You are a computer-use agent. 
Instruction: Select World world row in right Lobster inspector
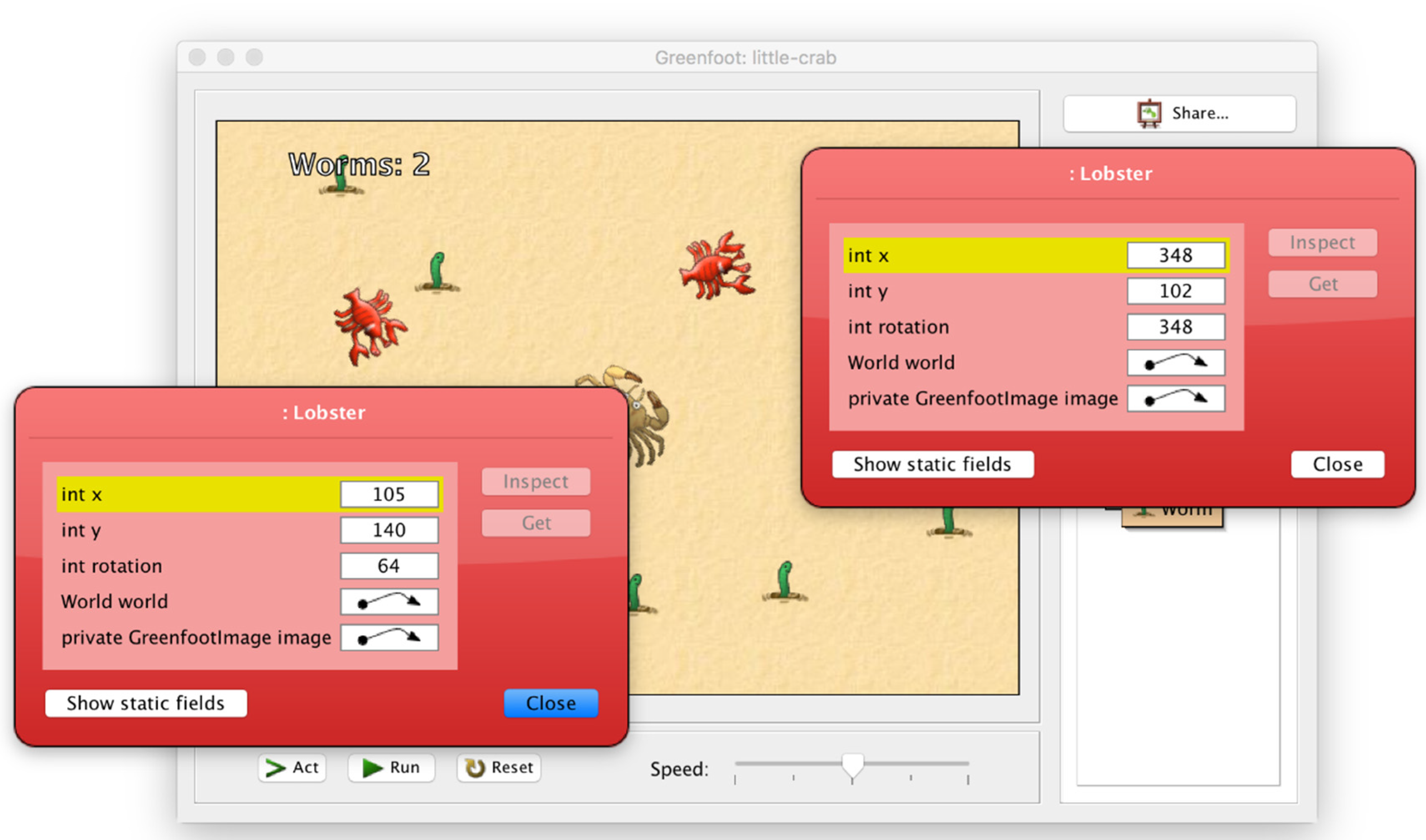[1036, 363]
